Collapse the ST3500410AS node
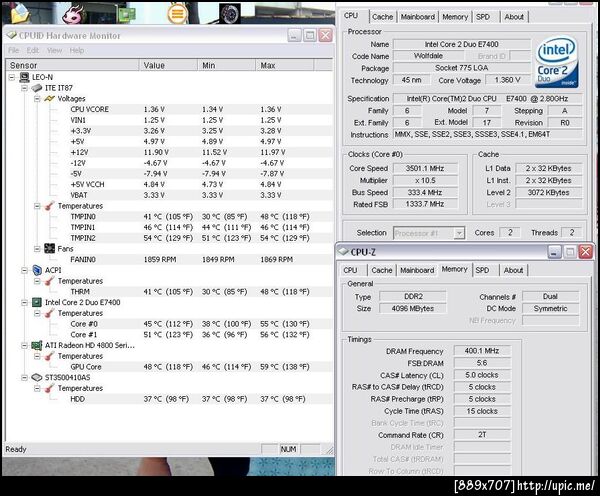 24,377
